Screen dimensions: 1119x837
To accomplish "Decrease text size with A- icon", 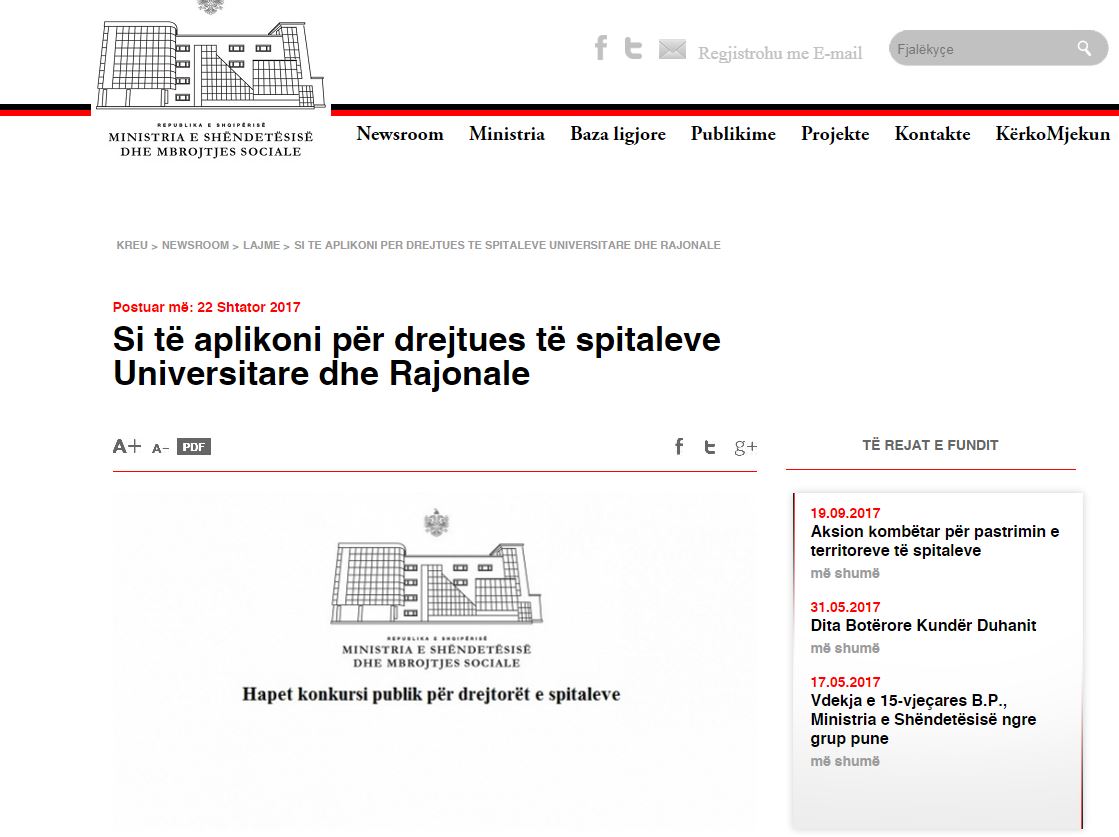I will point(160,448).
